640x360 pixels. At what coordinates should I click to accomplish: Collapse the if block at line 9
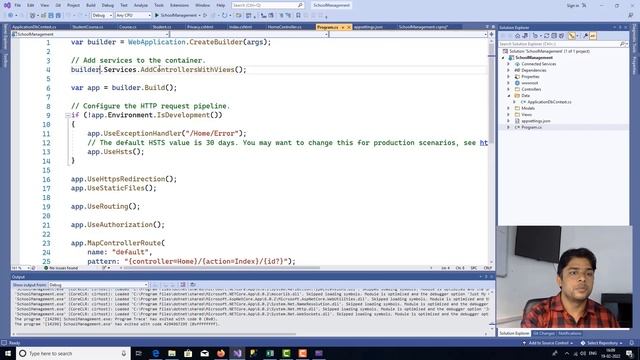pyautogui.click(x=68, y=116)
